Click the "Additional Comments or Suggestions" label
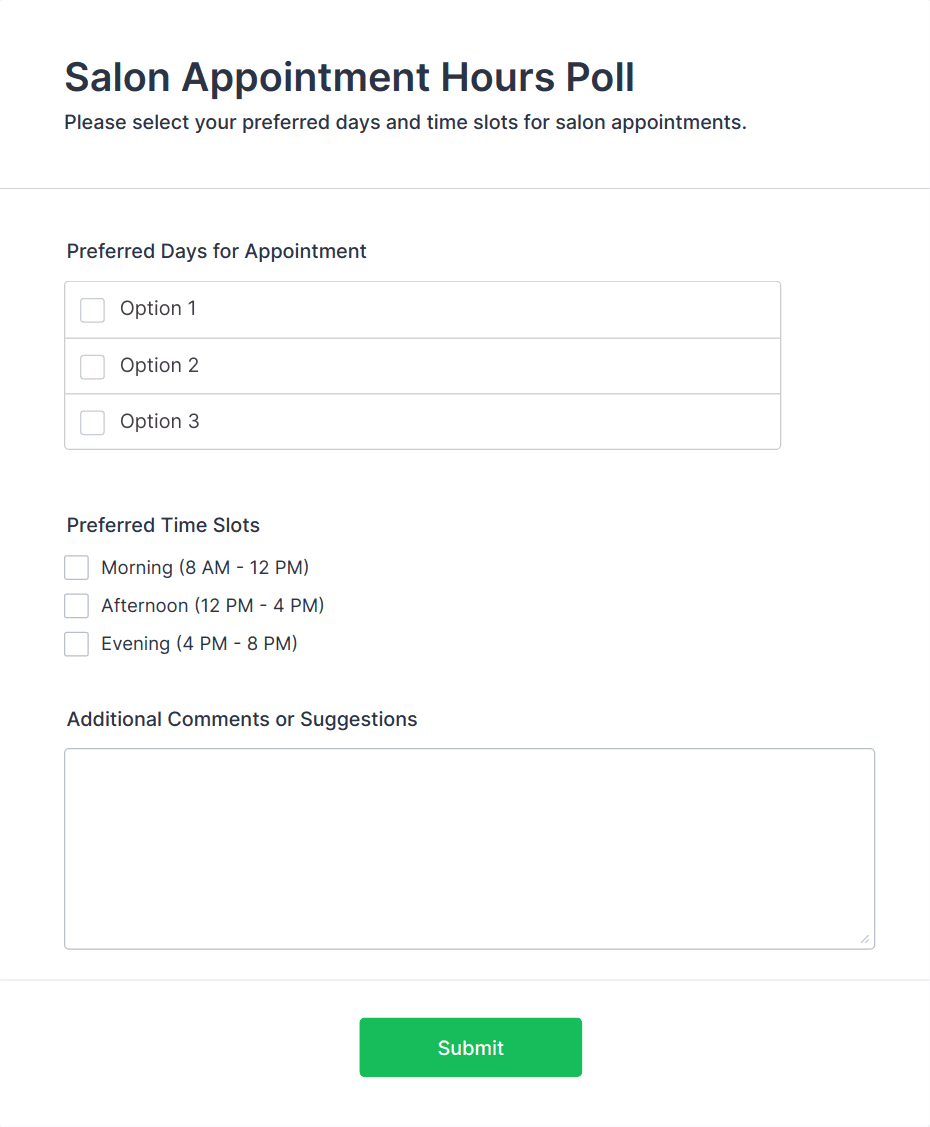 coord(242,719)
